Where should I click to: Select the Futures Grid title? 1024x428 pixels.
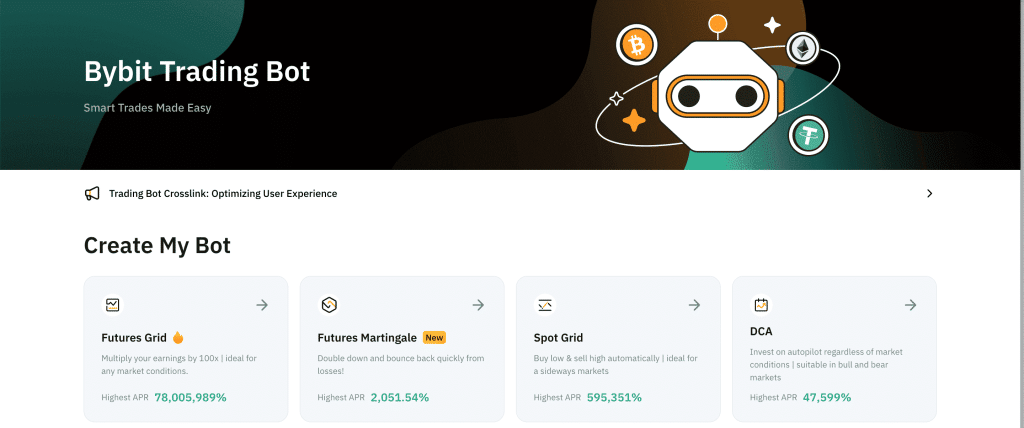(x=134, y=338)
